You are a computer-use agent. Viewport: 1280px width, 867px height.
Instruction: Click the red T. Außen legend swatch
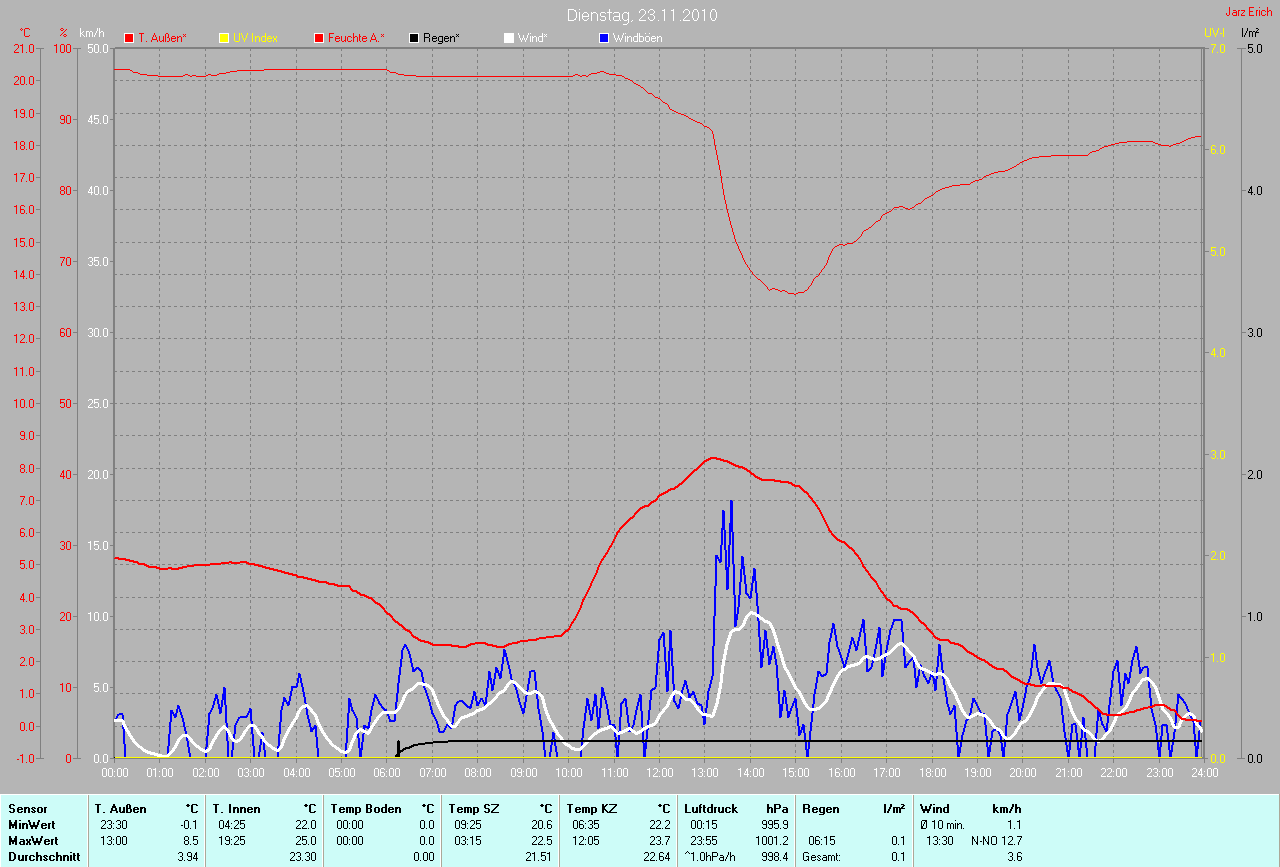click(x=129, y=38)
